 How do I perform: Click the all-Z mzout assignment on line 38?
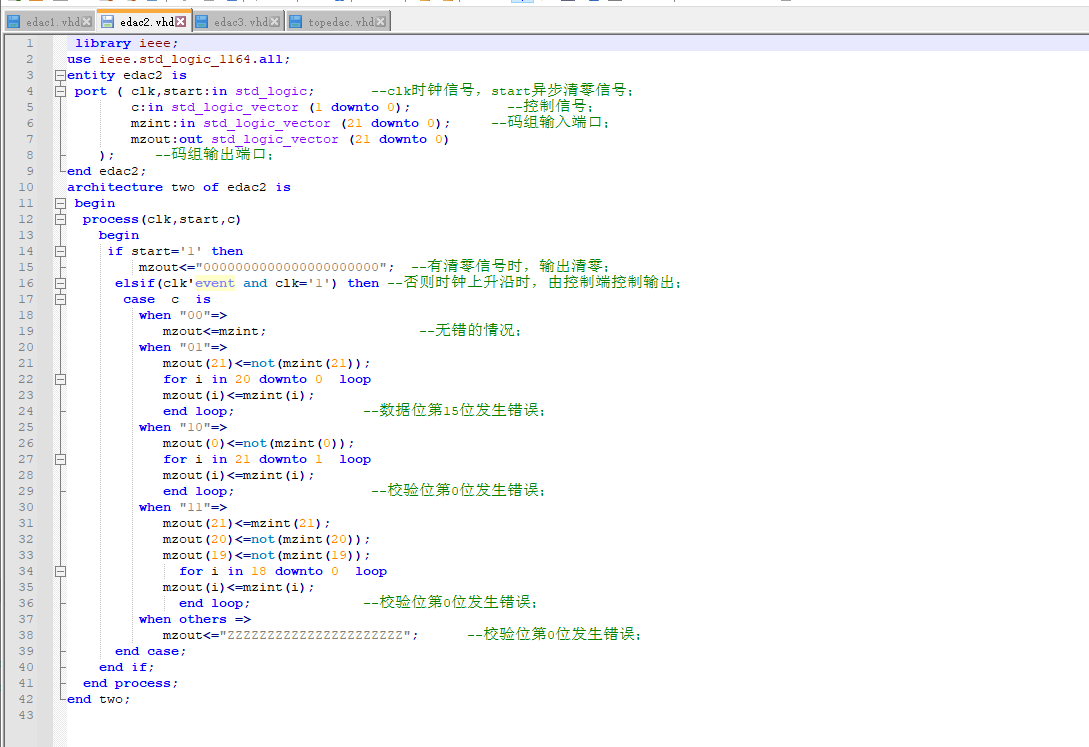click(291, 635)
